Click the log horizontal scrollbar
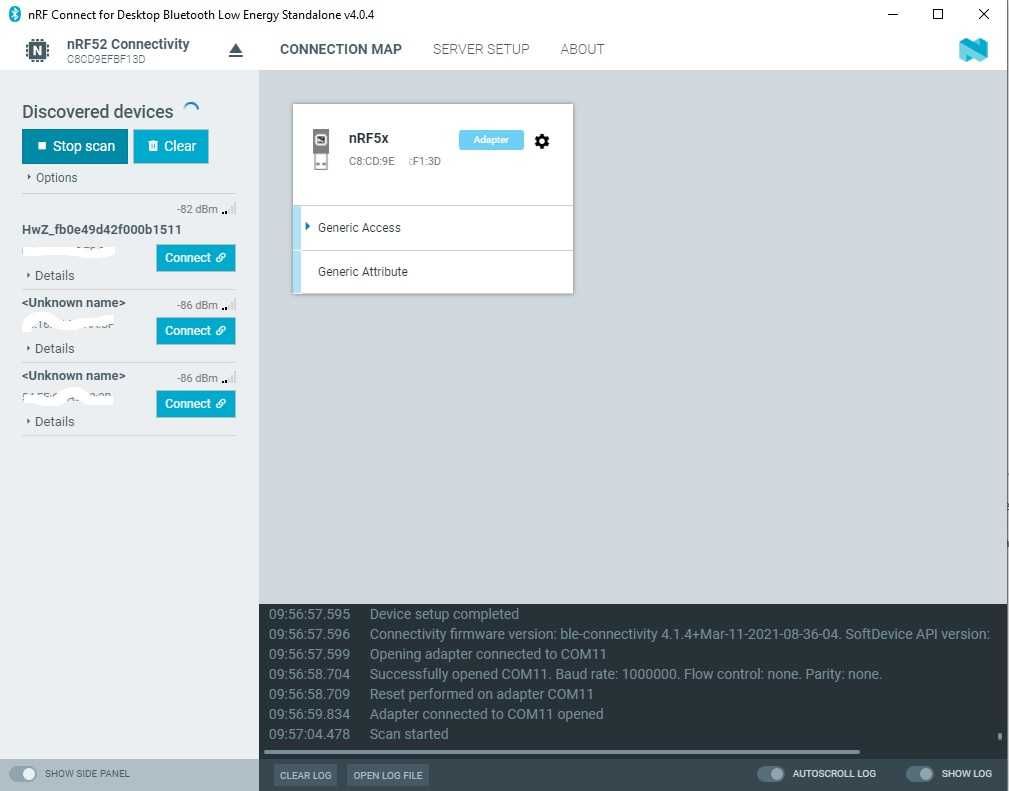1009x791 pixels. click(561, 751)
